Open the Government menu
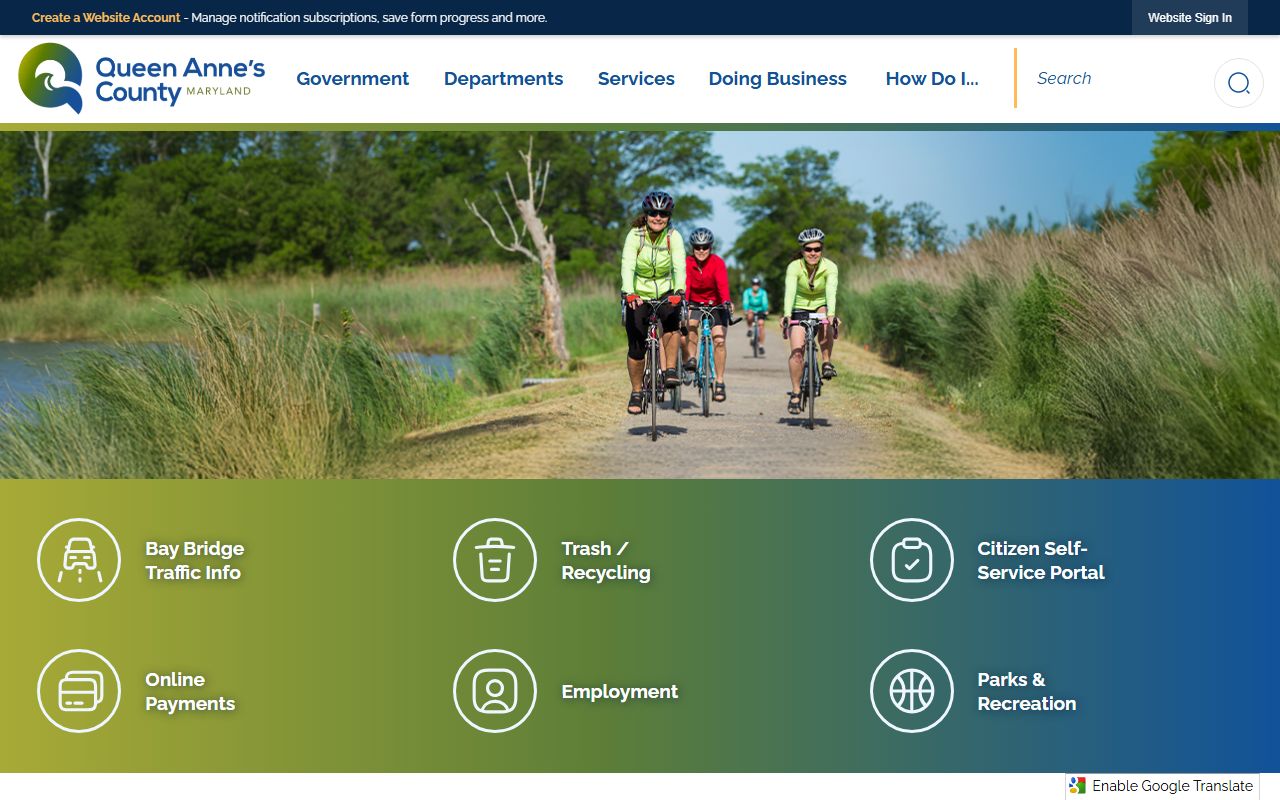 click(x=353, y=79)
